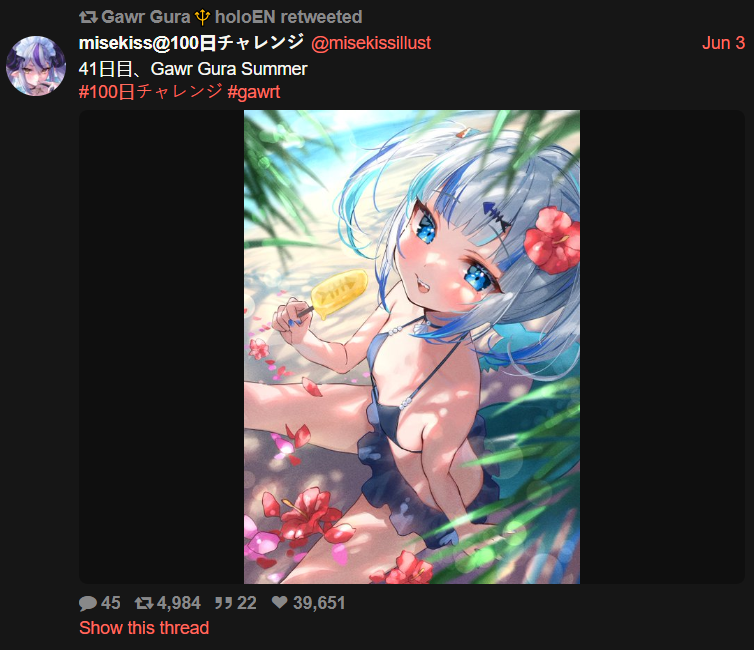Click the retweet icon beside 4,984

pos(144,603)
